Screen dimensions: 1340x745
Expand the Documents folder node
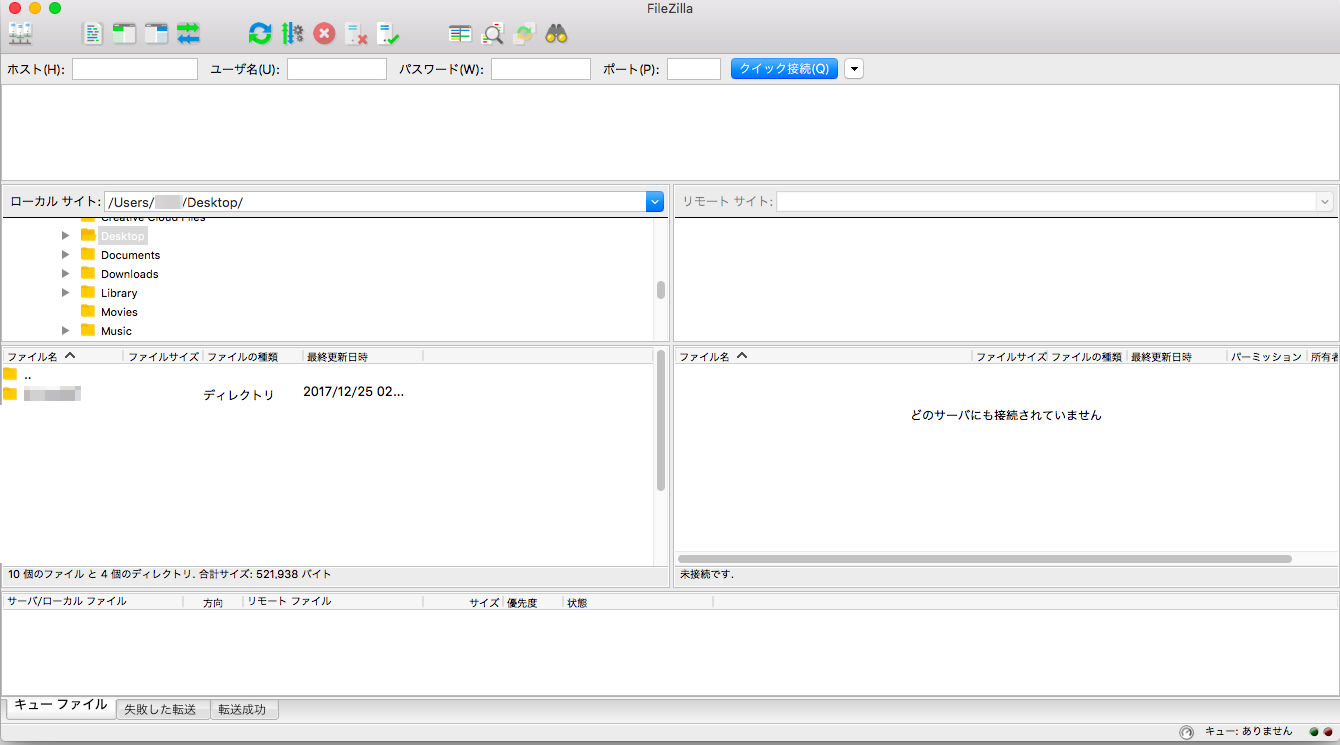(x=66, y=255)
